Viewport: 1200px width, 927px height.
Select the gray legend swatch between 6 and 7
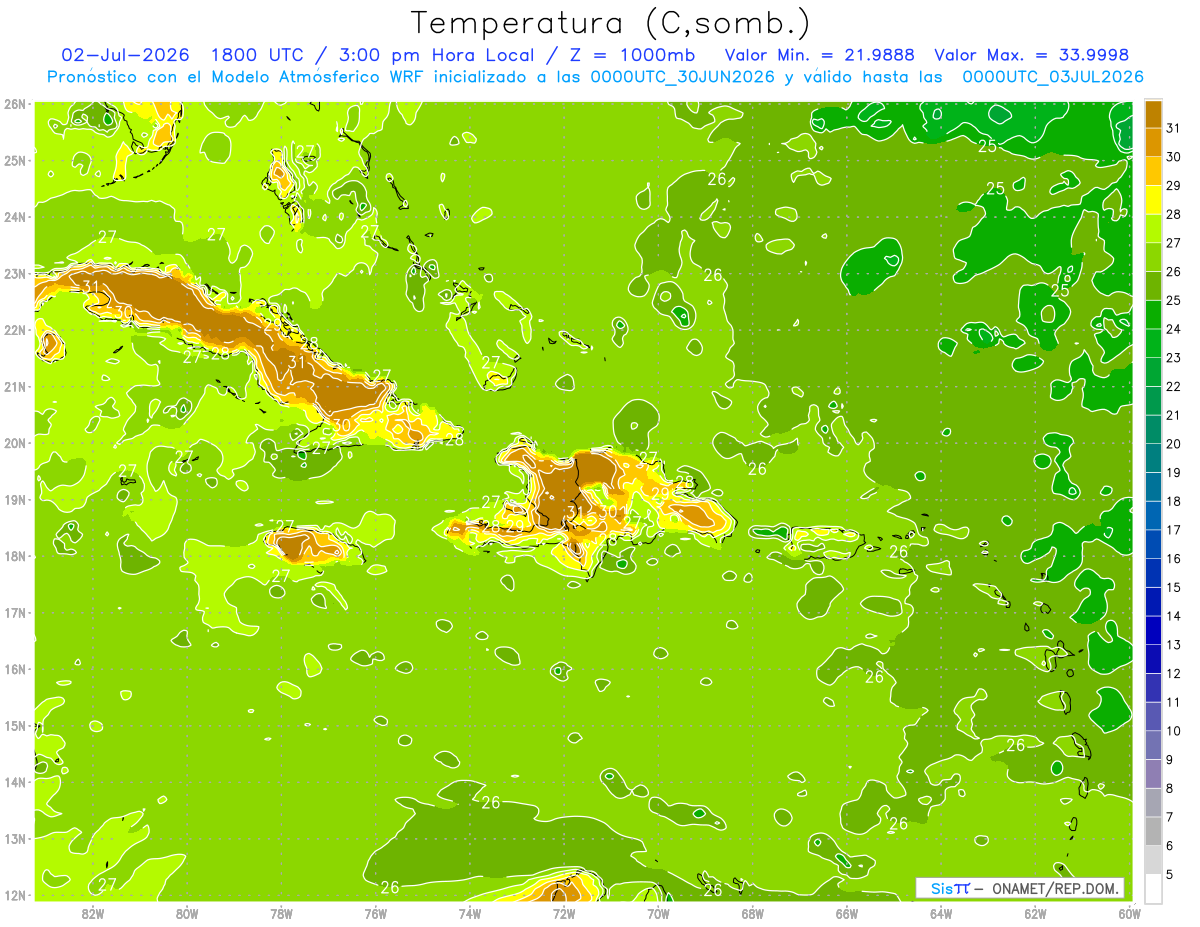(x=1153, y=831)
